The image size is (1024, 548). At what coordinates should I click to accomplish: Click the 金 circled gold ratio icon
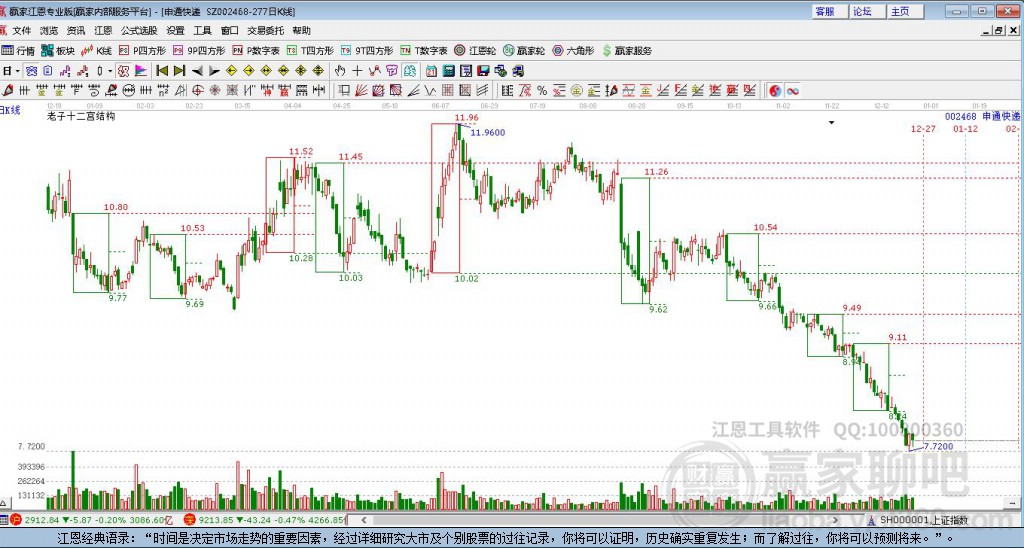tap(576, 91)
